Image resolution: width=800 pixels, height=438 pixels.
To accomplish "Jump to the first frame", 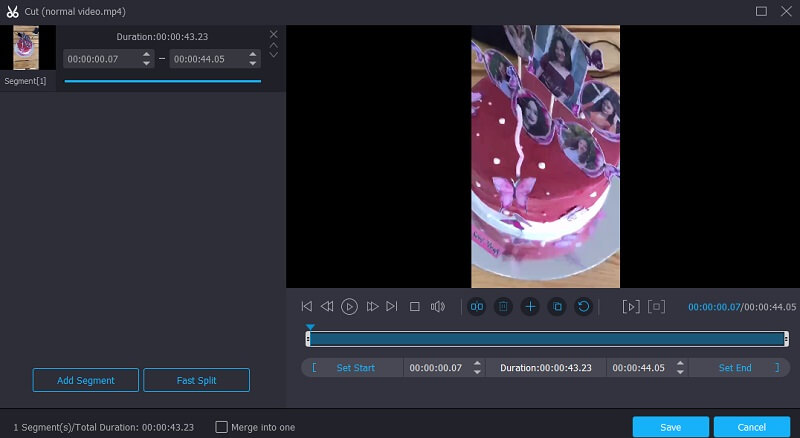I will coord(307,306).
